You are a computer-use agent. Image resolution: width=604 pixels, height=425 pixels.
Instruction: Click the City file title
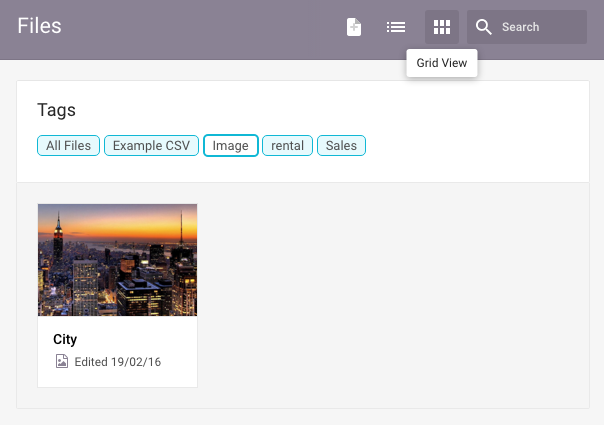(x=65, y=339)
